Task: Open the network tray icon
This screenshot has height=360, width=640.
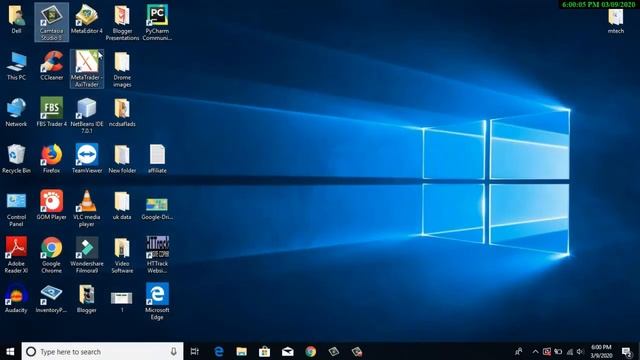Action: (x=569, y=351)
